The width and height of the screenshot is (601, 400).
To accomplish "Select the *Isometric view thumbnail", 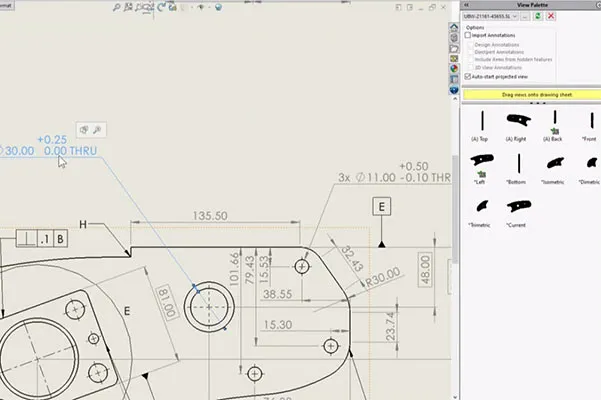I will 552,170.
